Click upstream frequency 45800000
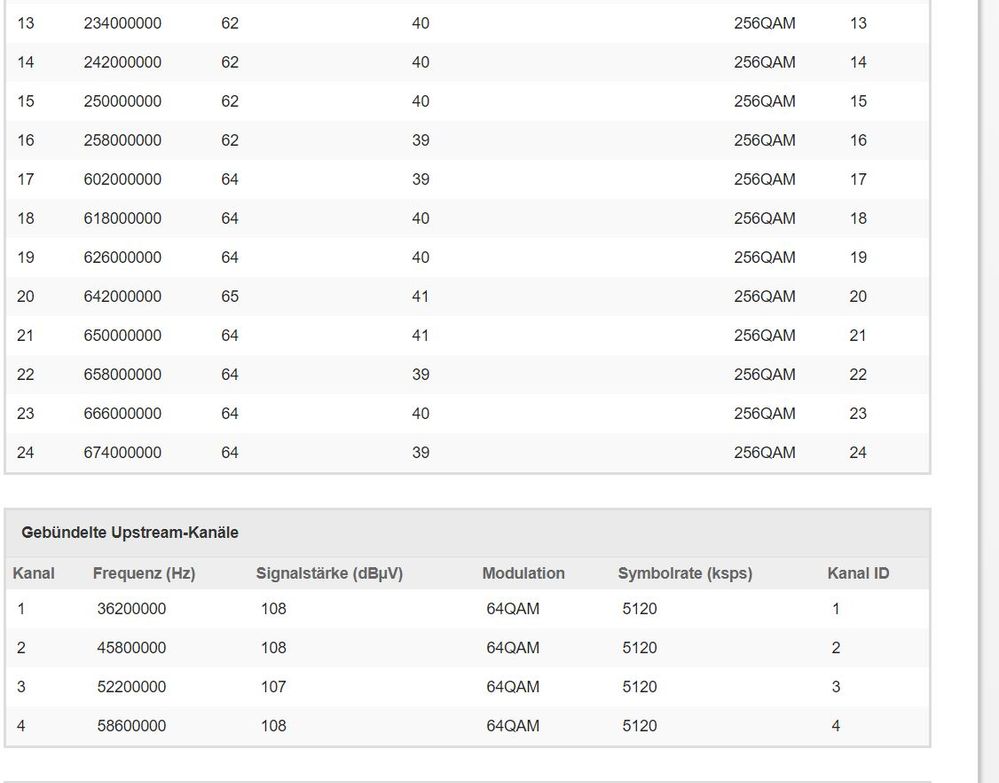999x783 pixels. coord(131,647)
